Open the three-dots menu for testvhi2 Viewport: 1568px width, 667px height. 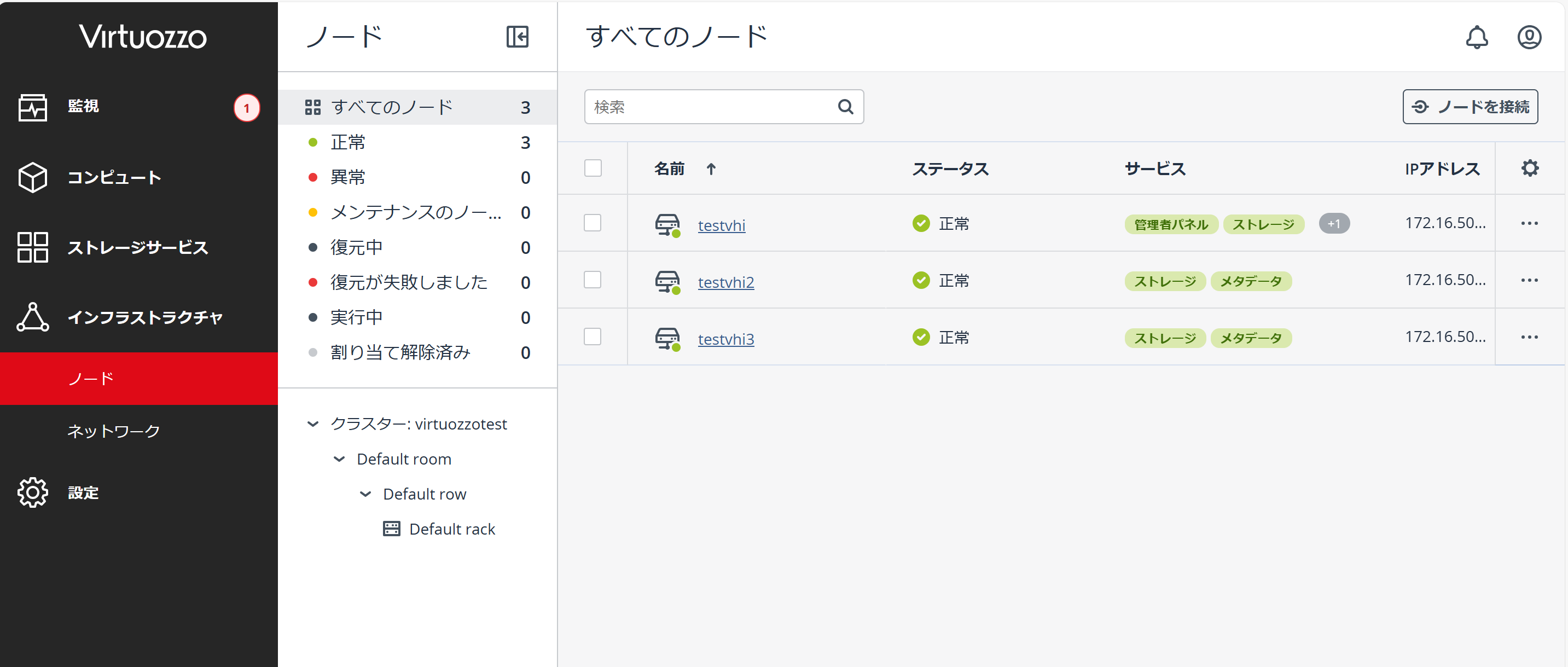[1529, 281]
